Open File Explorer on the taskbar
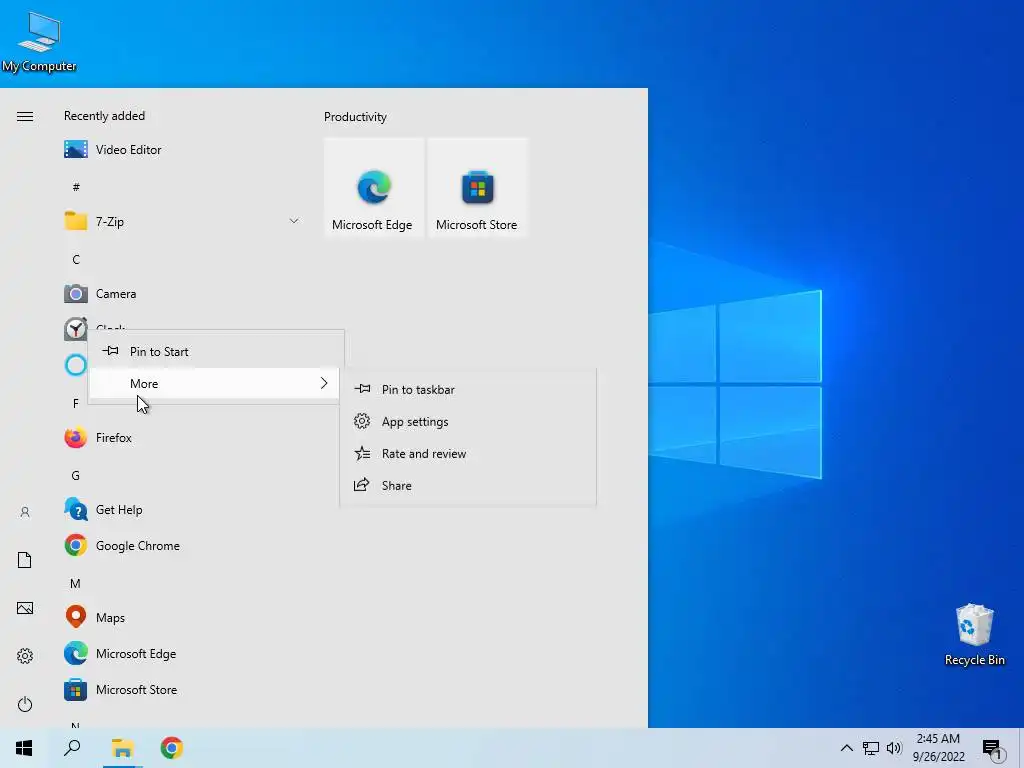1024x768 pixels. click(x=122, y=748)
